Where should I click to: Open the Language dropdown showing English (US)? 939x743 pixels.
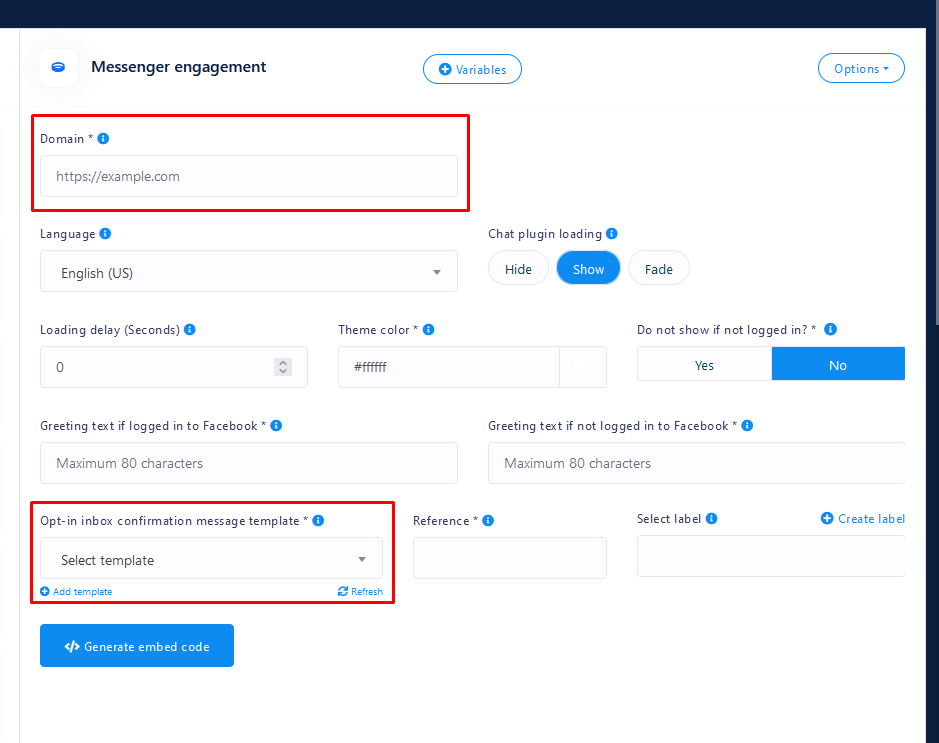(x=248, y=272)
